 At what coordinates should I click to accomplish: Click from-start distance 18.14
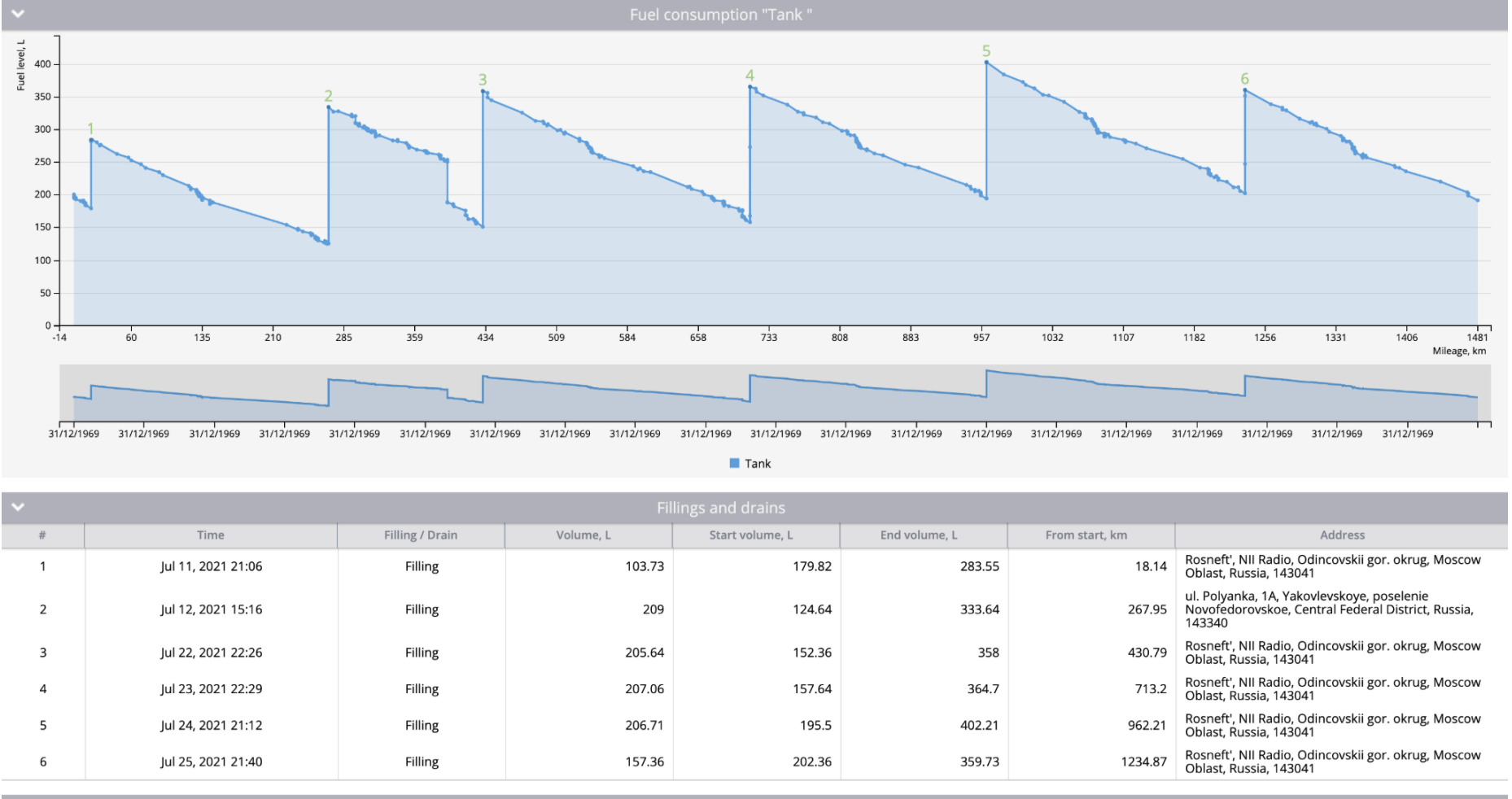1151,566
